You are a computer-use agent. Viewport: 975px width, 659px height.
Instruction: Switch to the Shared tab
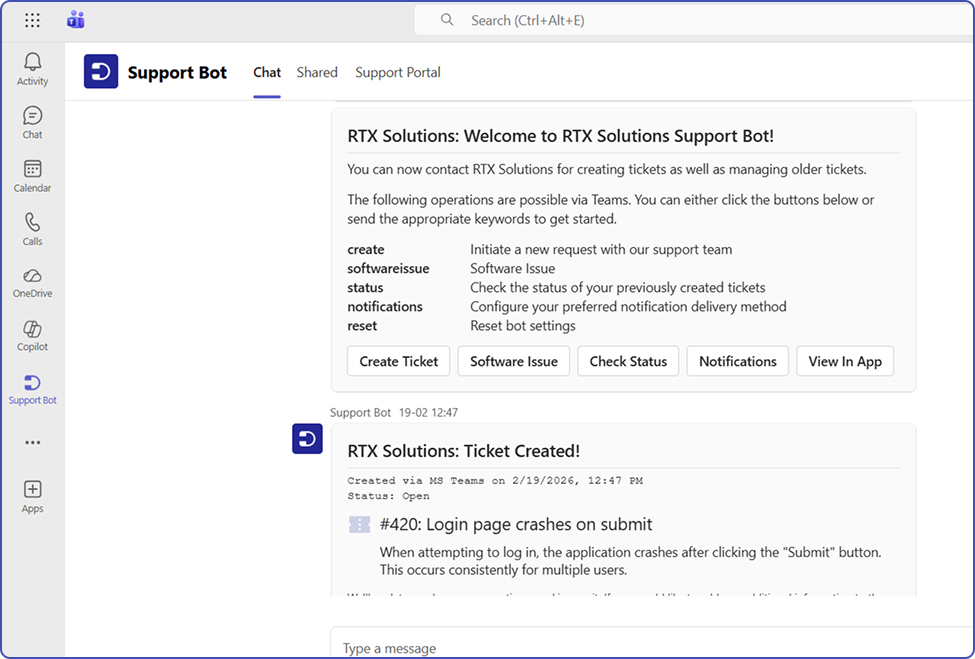click(x=317, y=72)
